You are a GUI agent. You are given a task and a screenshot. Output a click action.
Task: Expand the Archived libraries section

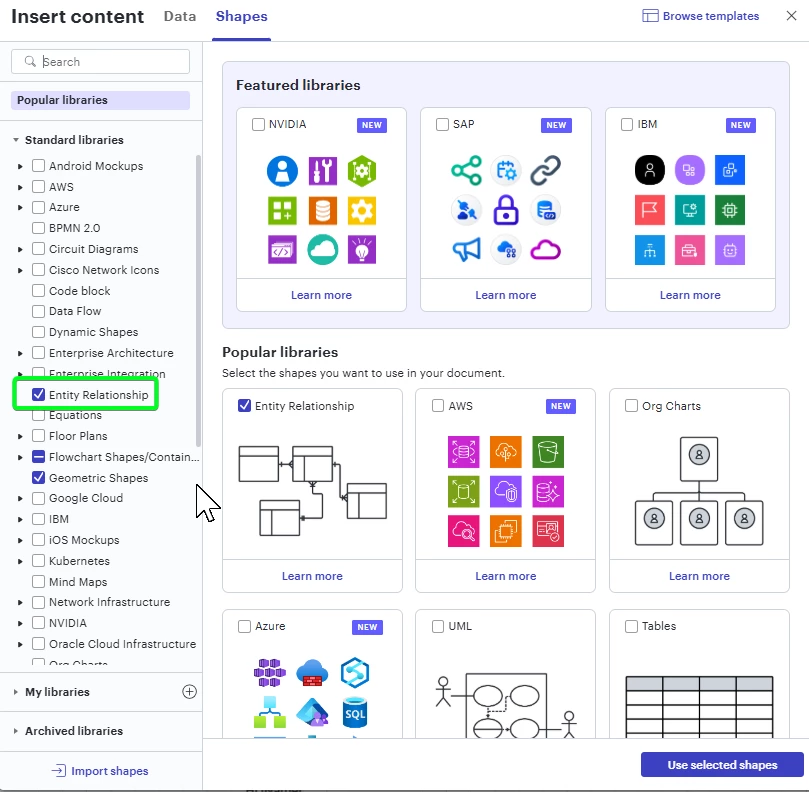[15, 731]
